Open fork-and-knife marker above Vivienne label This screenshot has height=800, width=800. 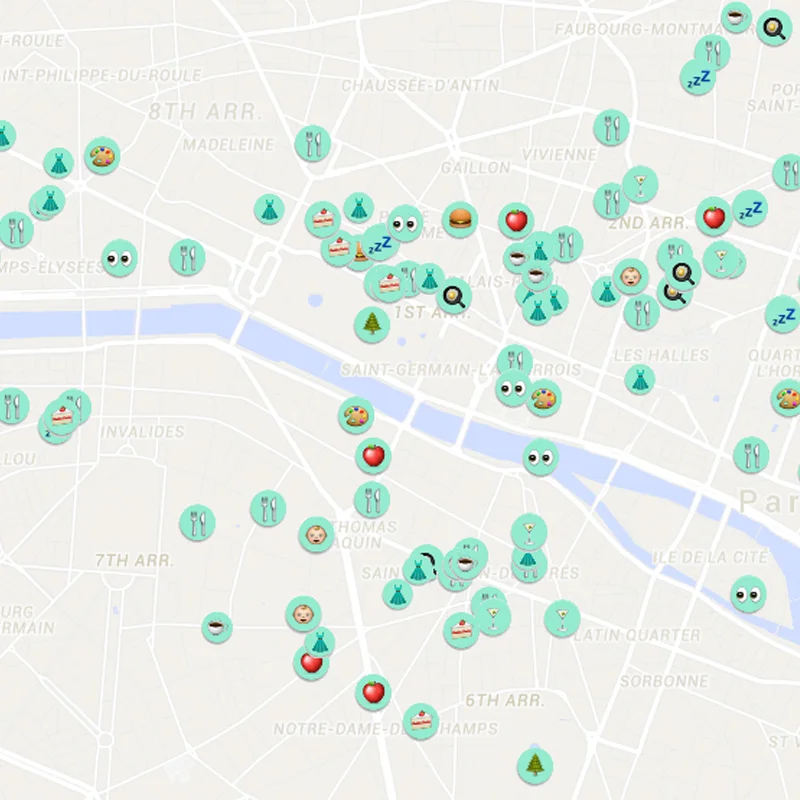pos(611,128)
